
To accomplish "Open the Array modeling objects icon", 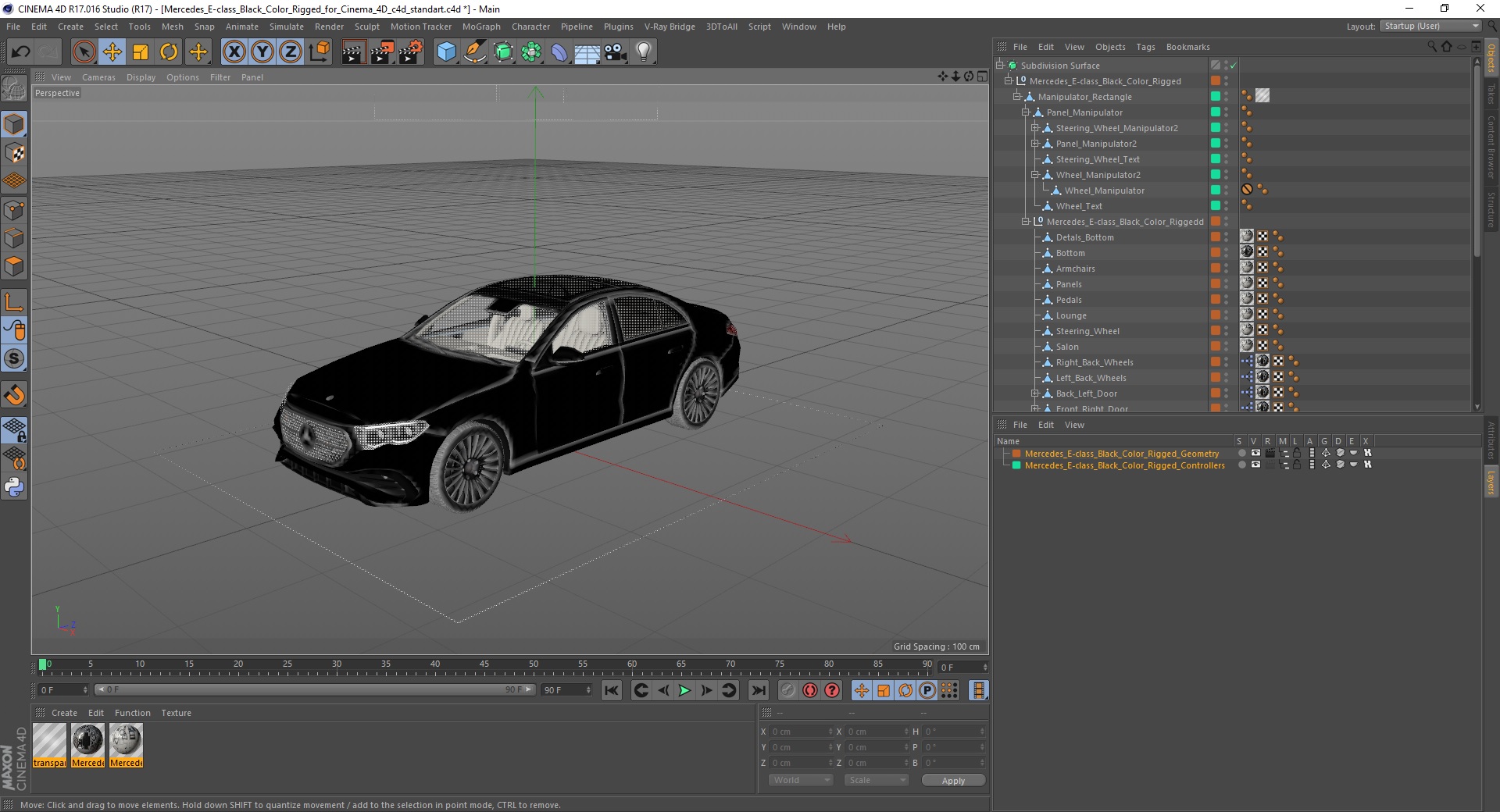I will [531, 52].
